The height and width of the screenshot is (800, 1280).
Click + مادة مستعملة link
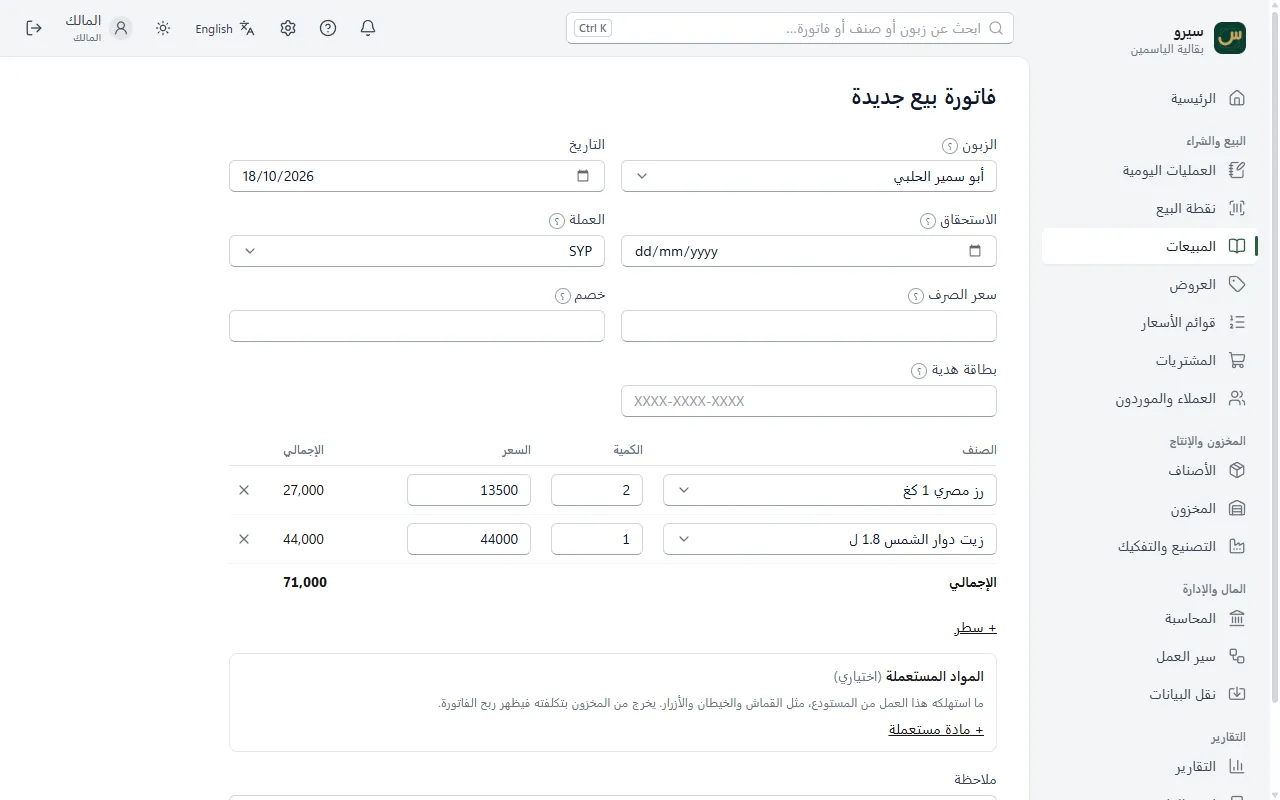click(x=936, y=729)
